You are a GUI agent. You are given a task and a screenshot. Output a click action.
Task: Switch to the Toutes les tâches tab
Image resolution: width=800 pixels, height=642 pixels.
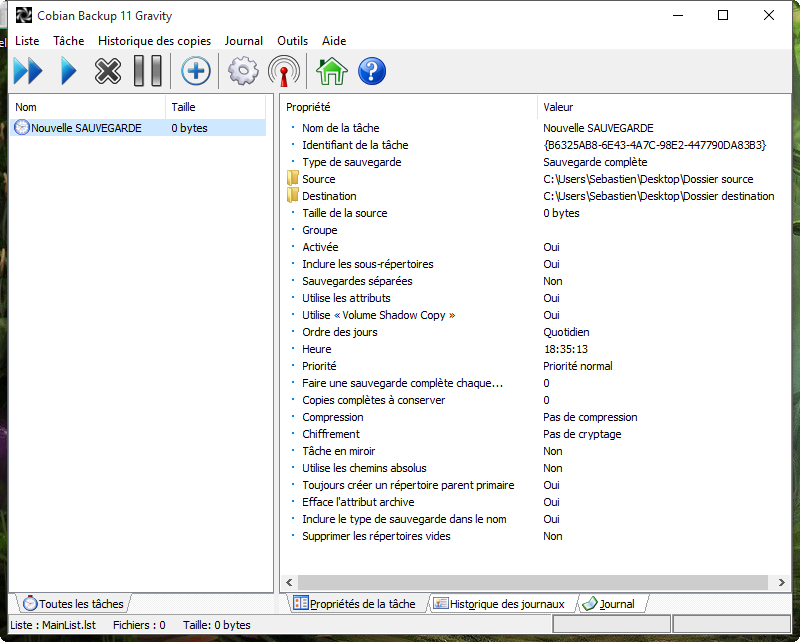tap(73, 604)
